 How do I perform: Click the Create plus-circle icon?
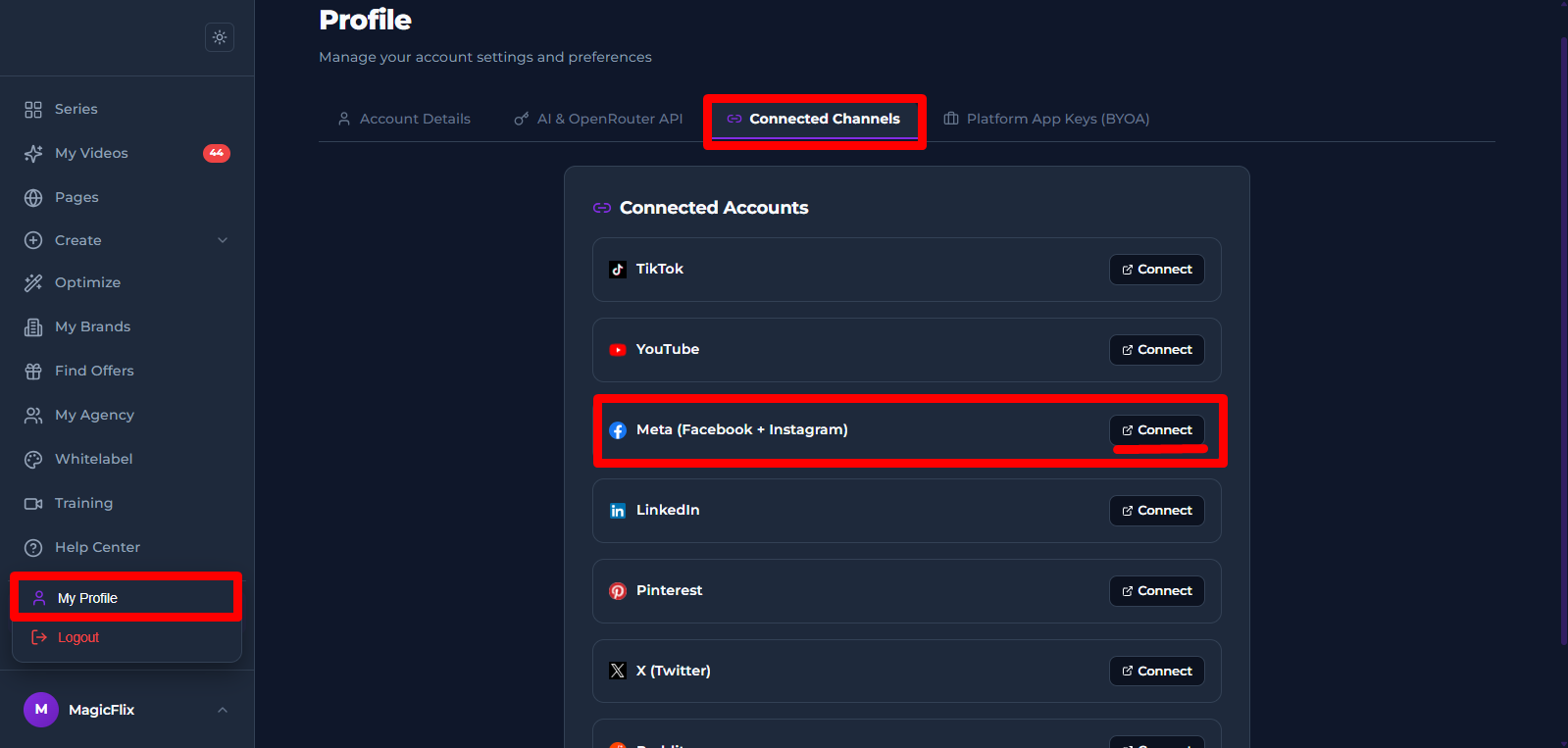[x=33, y=240]
